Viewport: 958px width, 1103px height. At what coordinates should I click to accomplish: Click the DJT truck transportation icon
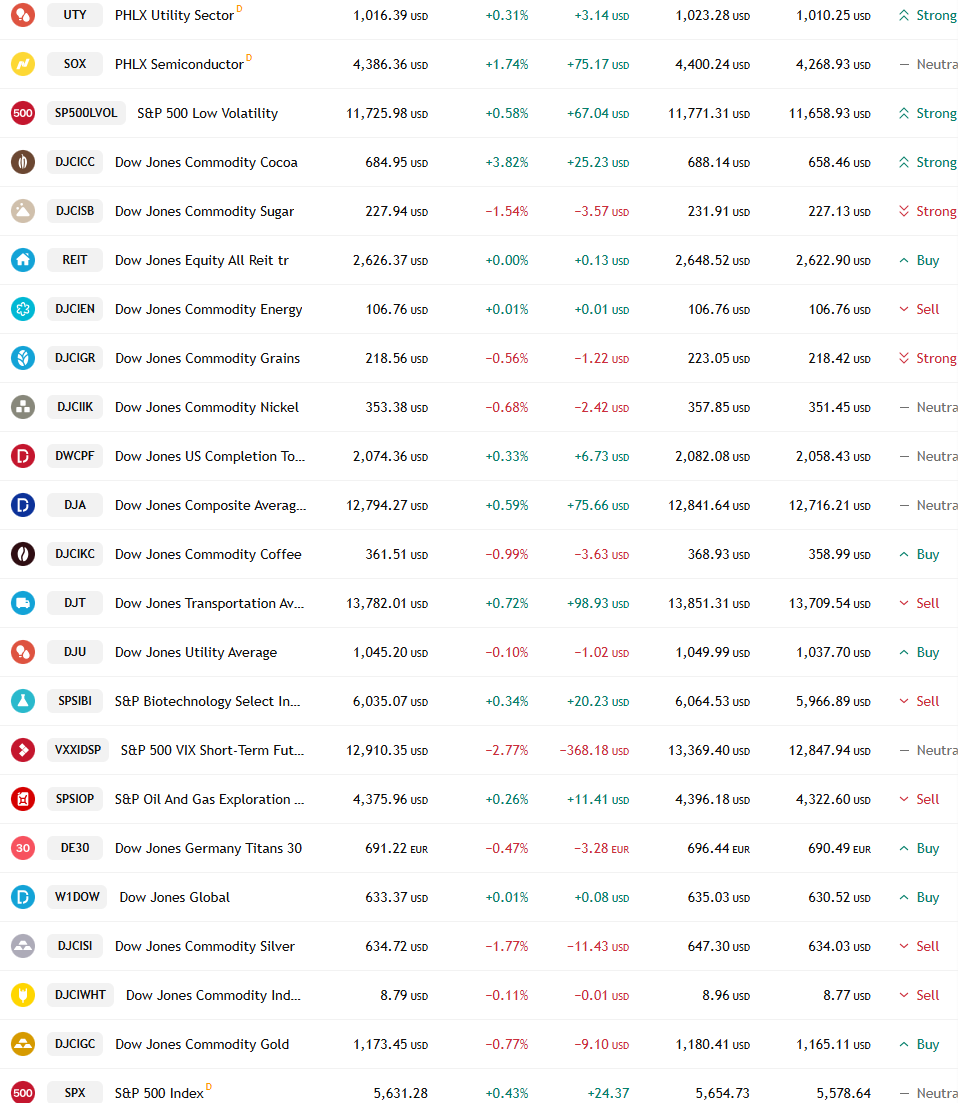click(23, 603)
